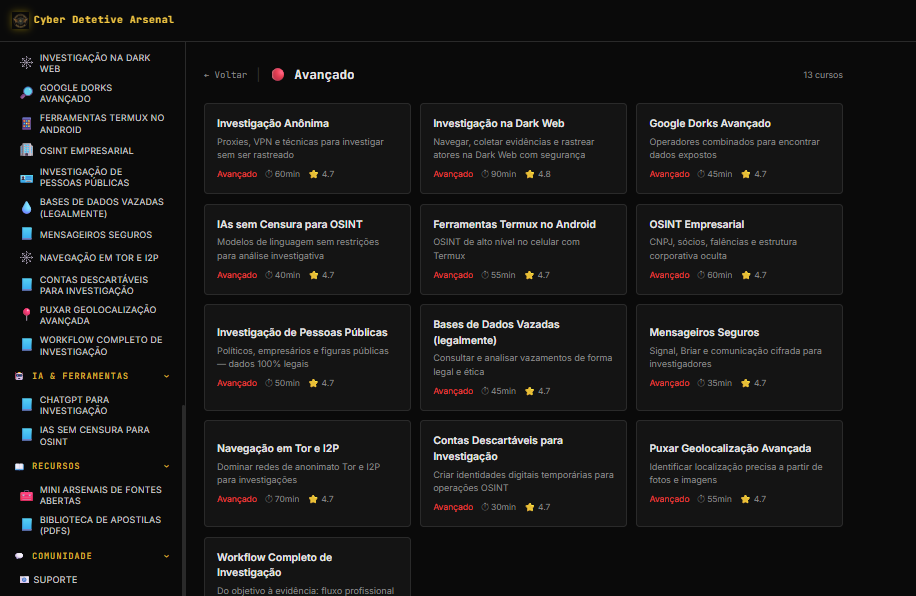
Task: Click 'OSINT de alto nível no celular' description
Action: point(506,248)
